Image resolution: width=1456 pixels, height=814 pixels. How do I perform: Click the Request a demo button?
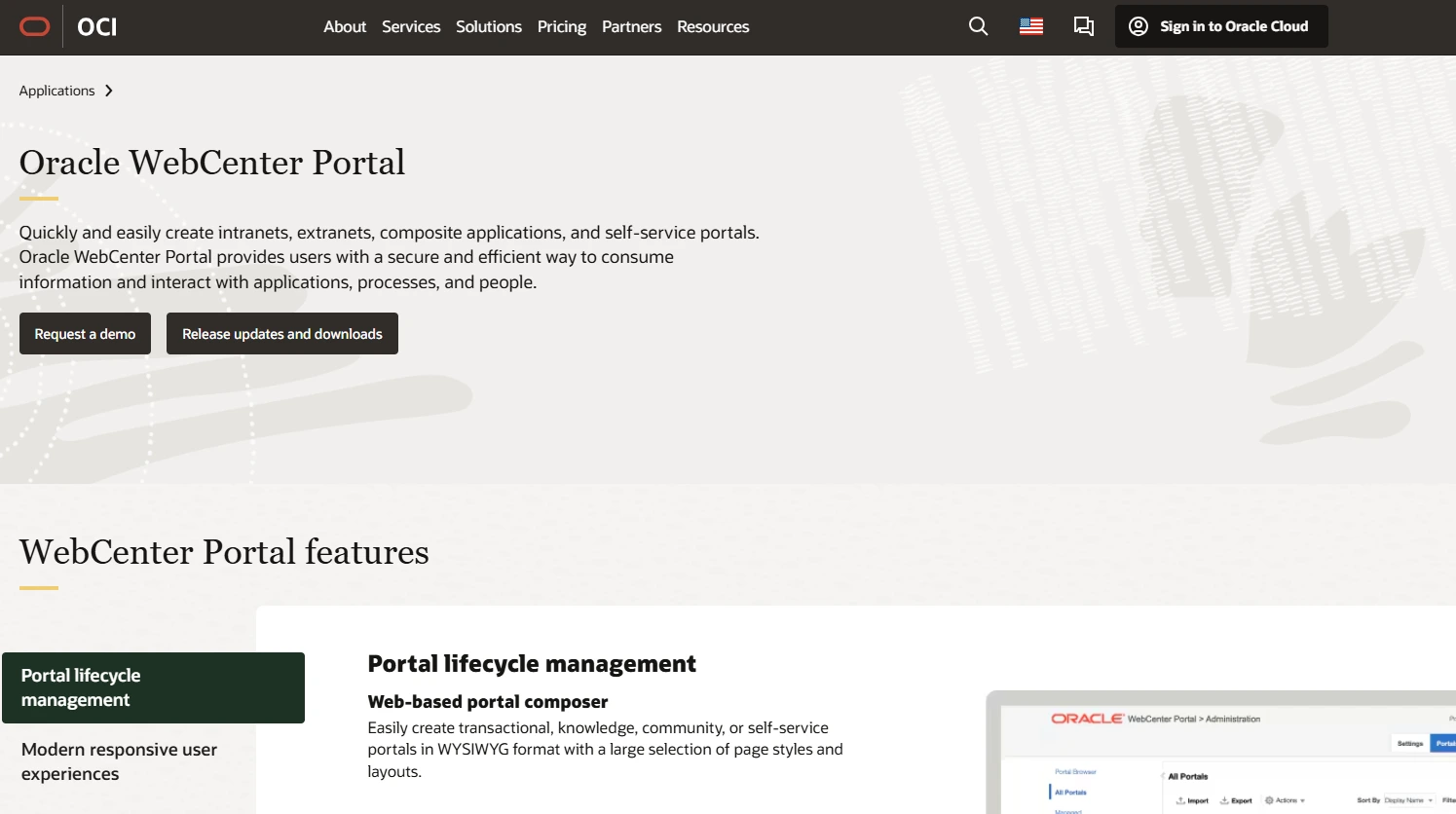[85, 333]
